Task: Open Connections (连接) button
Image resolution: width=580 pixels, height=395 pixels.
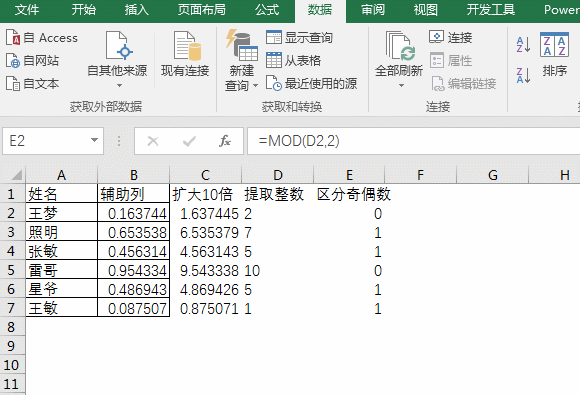Action: 451,37
